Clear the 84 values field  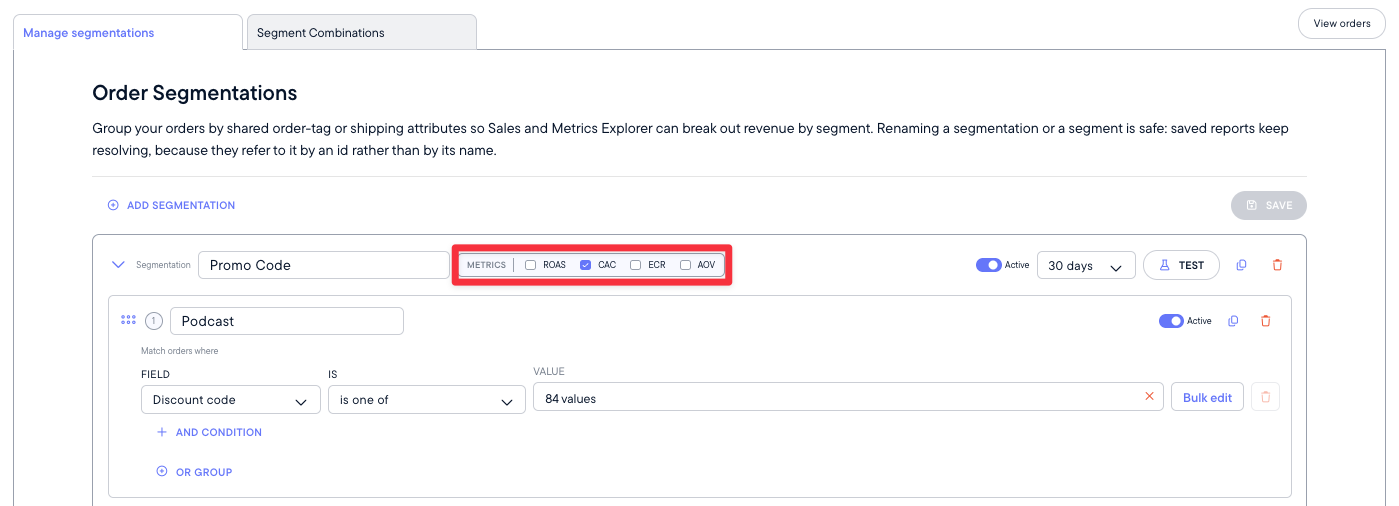click(1149, 397)
